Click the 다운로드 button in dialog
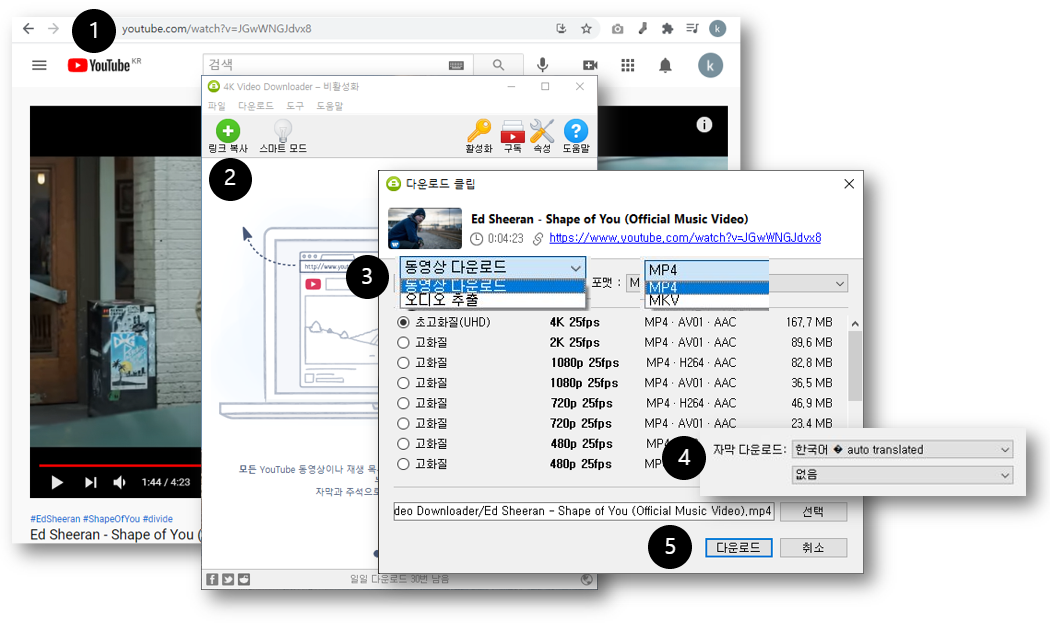1050x625 pixels. [x=739, y=547]
